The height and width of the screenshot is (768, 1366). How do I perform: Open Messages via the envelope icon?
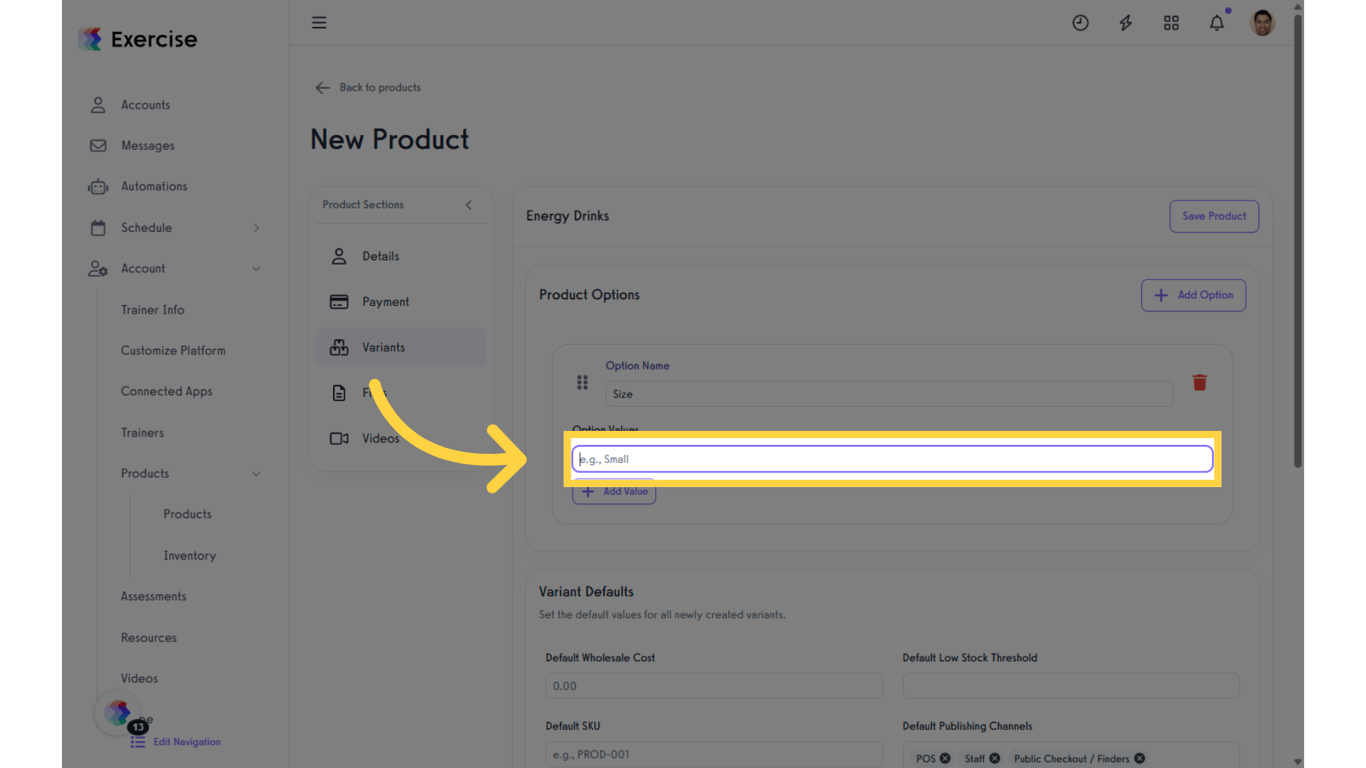coord(97,145)
